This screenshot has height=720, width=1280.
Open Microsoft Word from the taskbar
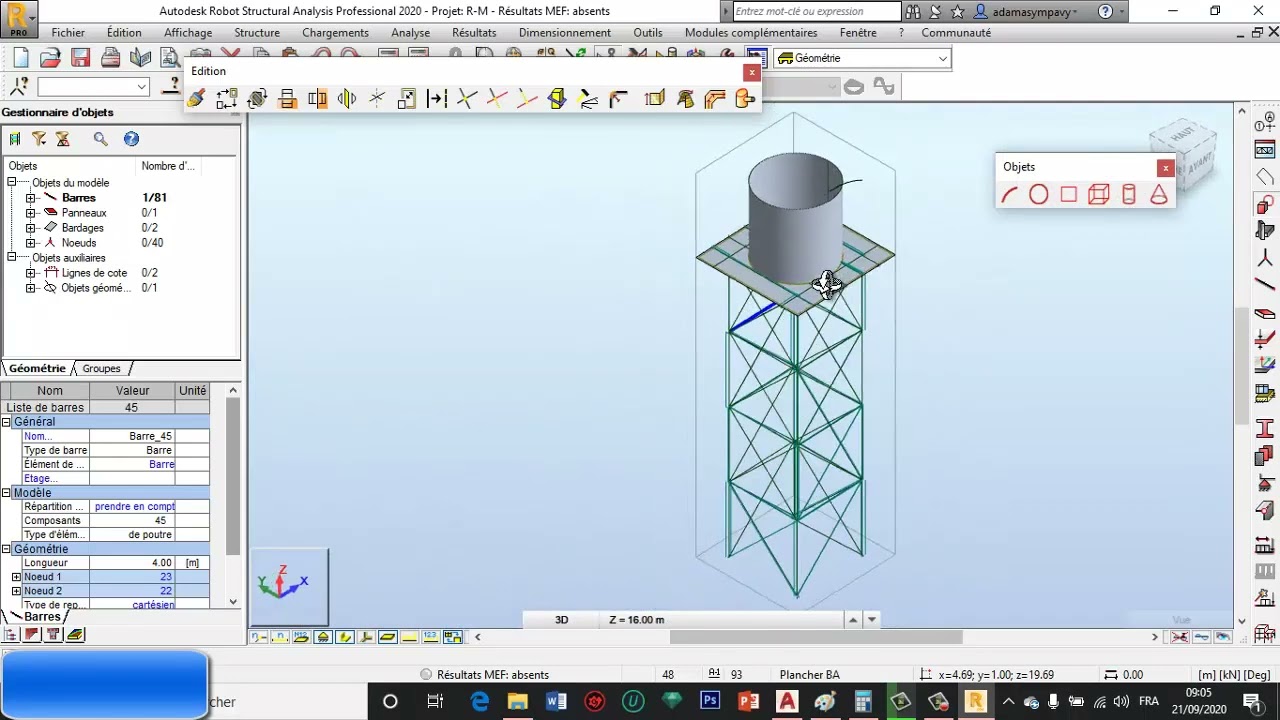pyautogui.click(x=556, y=701)
